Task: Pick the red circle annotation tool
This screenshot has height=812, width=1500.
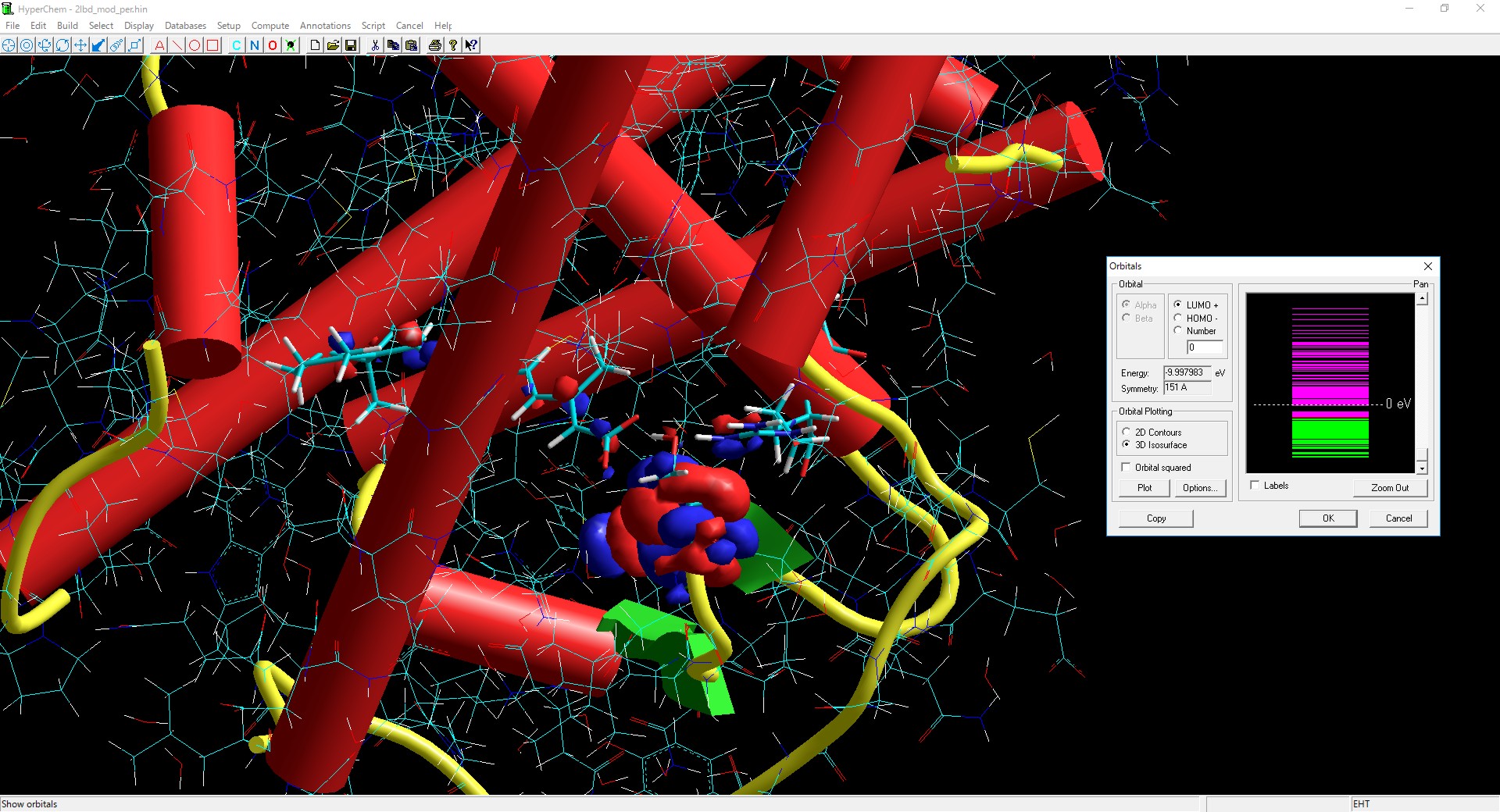Action: coord(195,45)
